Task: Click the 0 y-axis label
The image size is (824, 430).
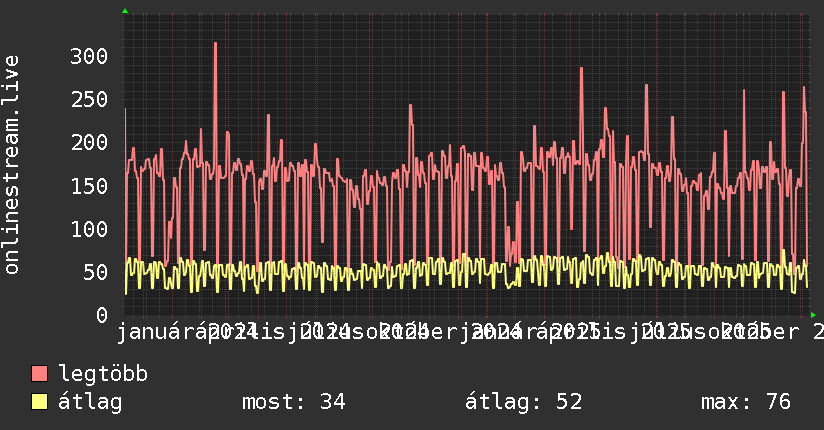Action: (x=102, y=315)
